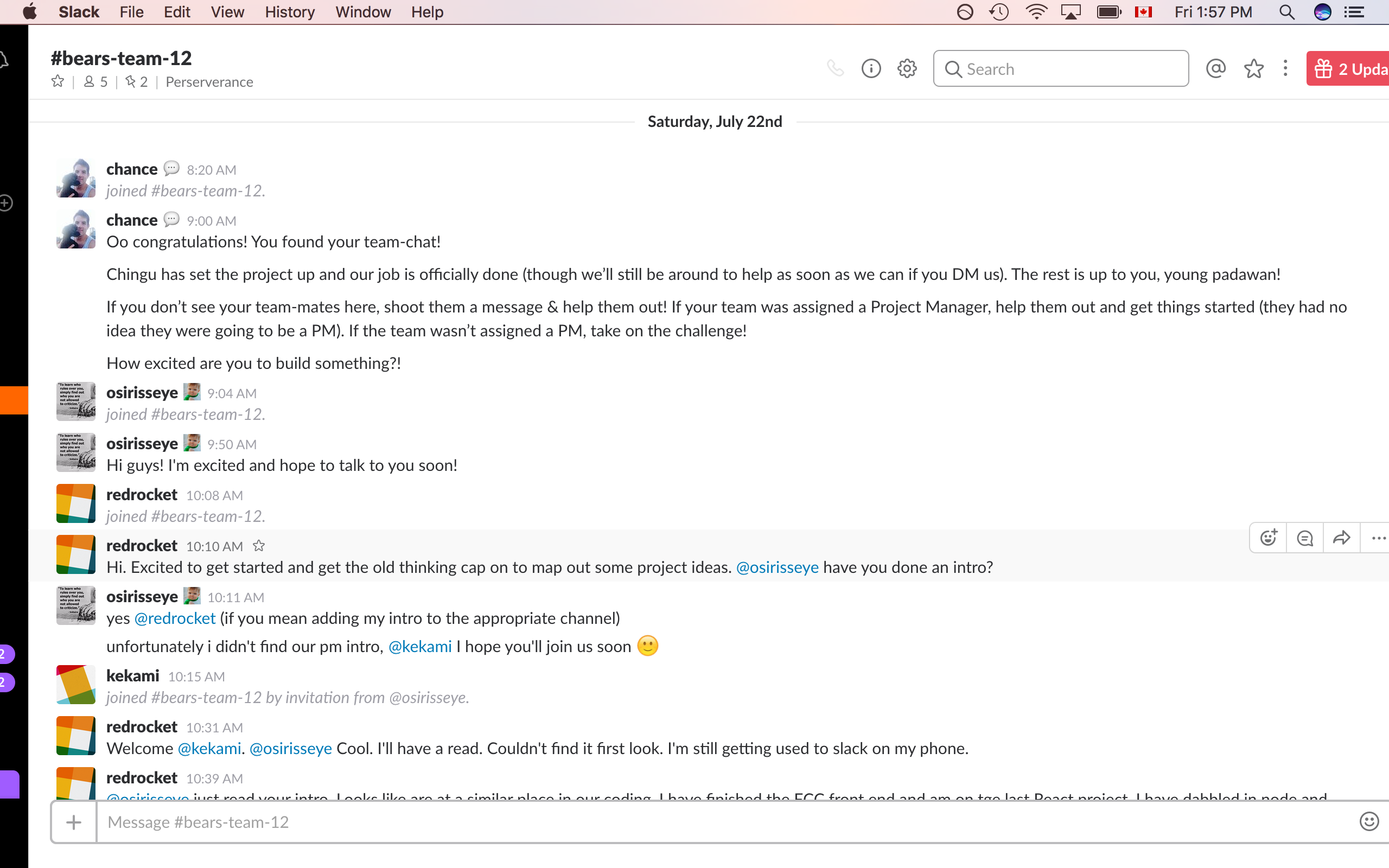The height and width of the screenshot is (868, 1389).
Task: Click the 2 Updates button
Action: click(x=1349, y=69)
